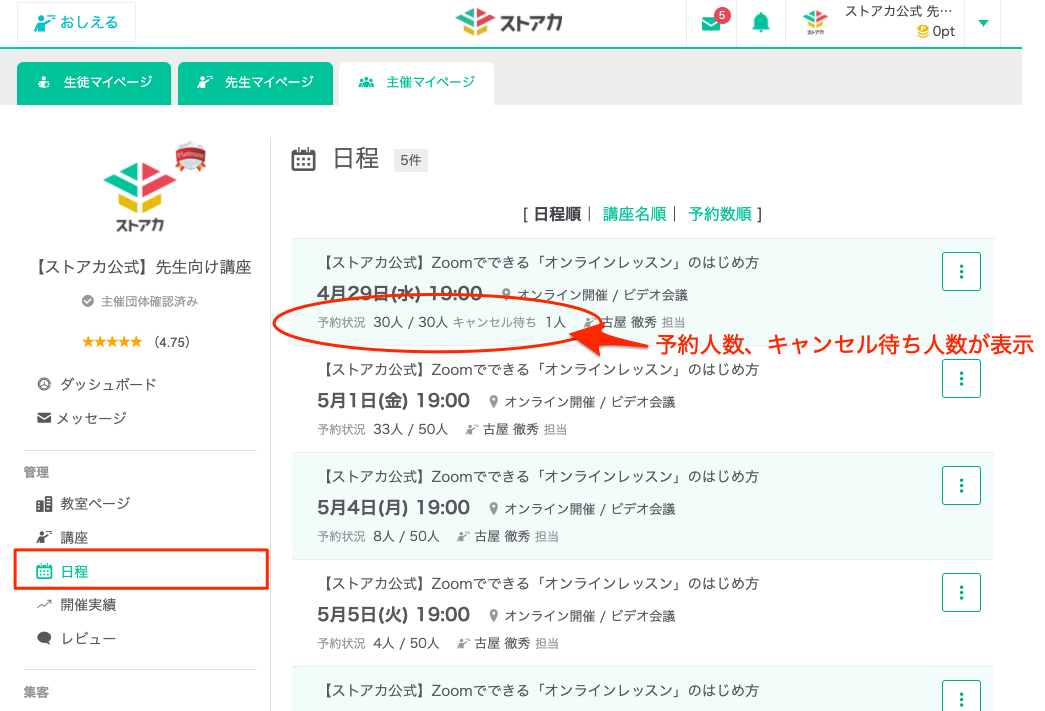Click the 5件 count badge
This screenshot has width=1045, height=711.
pyautogui.click(x=411, y=160)
